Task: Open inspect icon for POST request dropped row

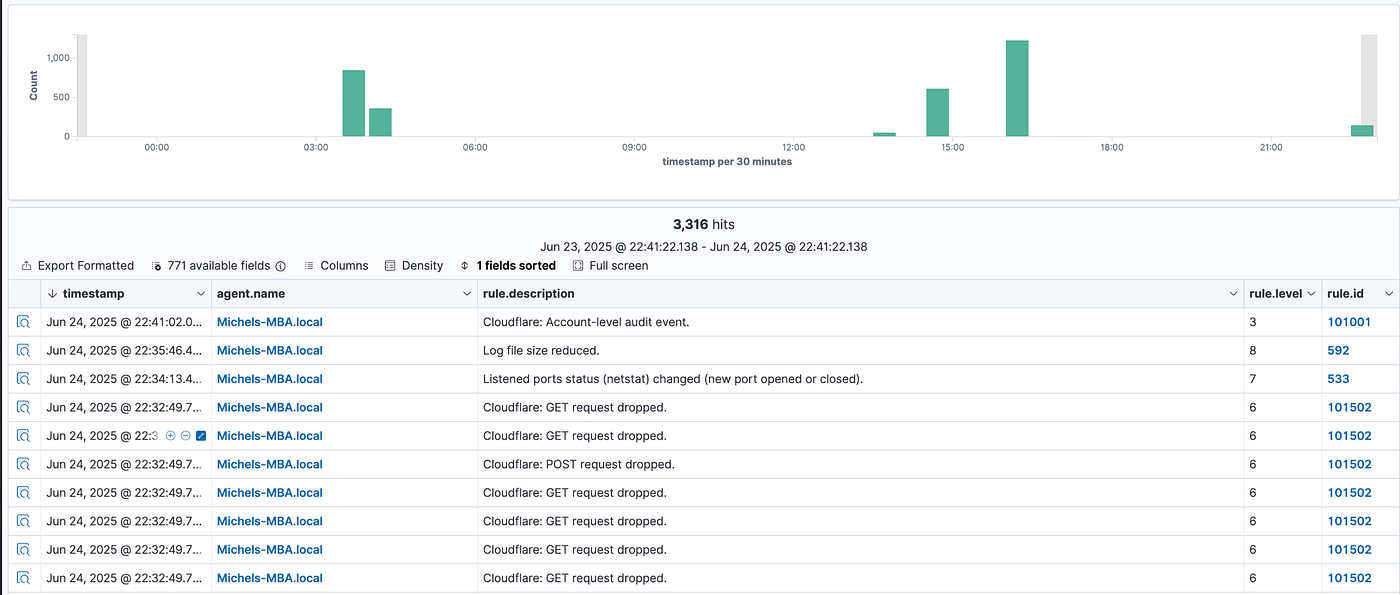Action: 23,465
